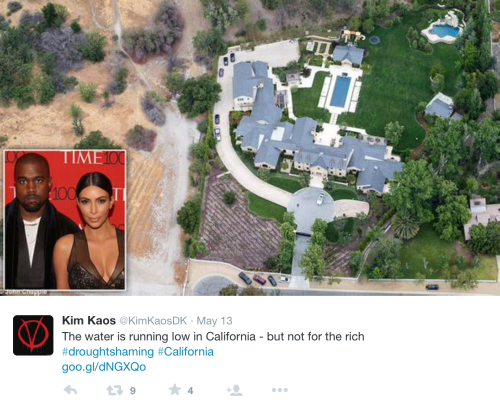Viewport: 500px width, 411px height.
Task: View the retweet count showing 9
Action: (133, 390)
